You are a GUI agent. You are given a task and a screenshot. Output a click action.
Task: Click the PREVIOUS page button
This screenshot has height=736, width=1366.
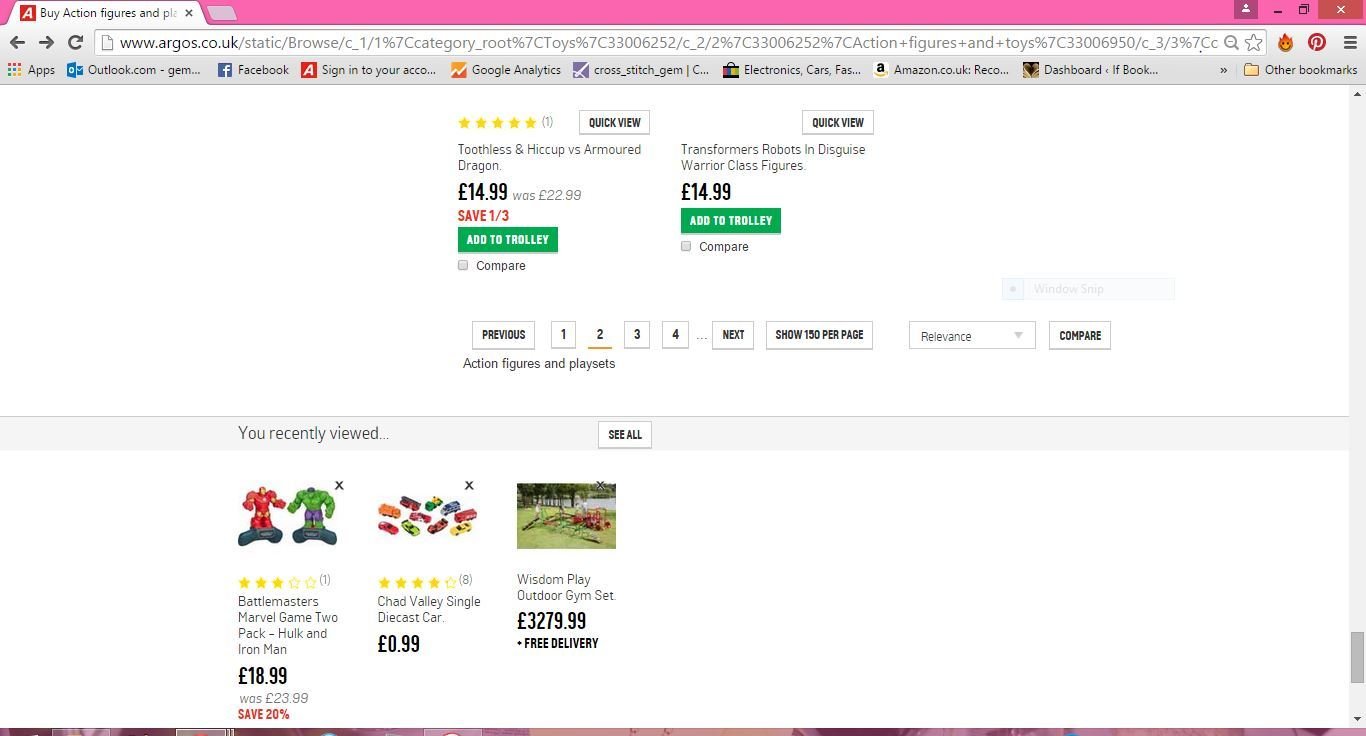point(503,335)
